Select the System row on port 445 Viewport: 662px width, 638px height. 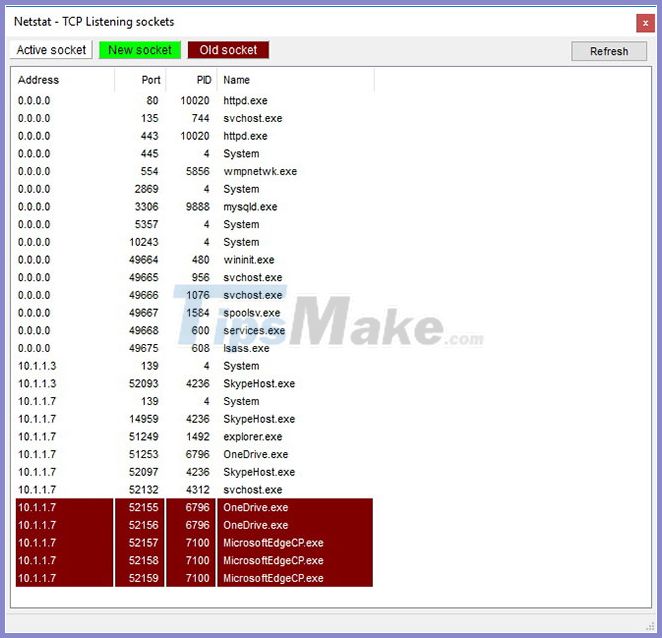[x=194, y=154]
